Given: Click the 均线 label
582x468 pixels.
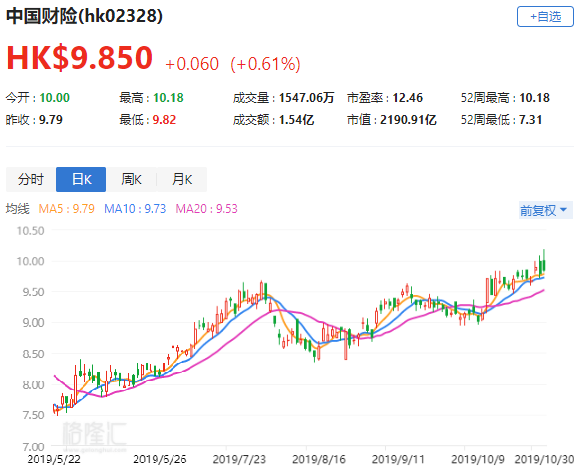Looking at the screenshot, I should [x=17, y=209].
